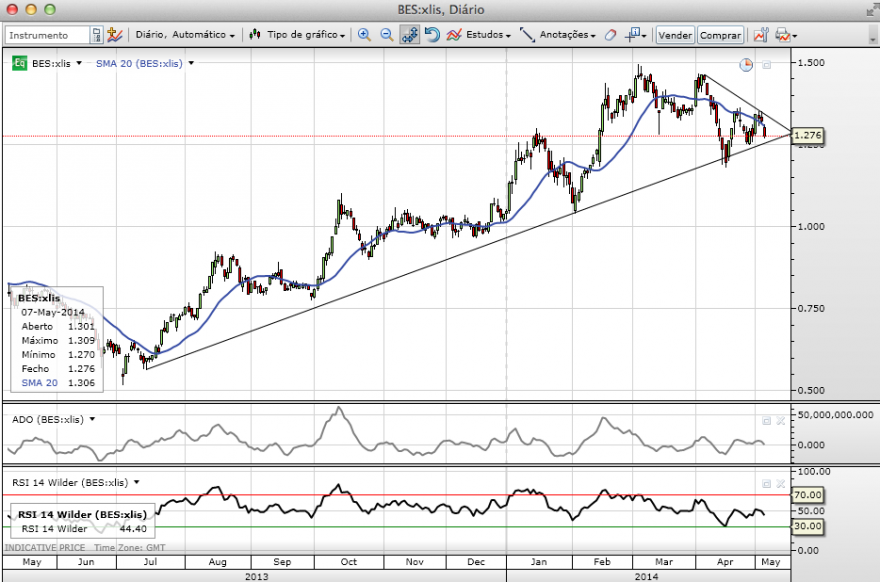880x582 pixels.
Task: Open the print chart dropdown icon
Action: 786,35
